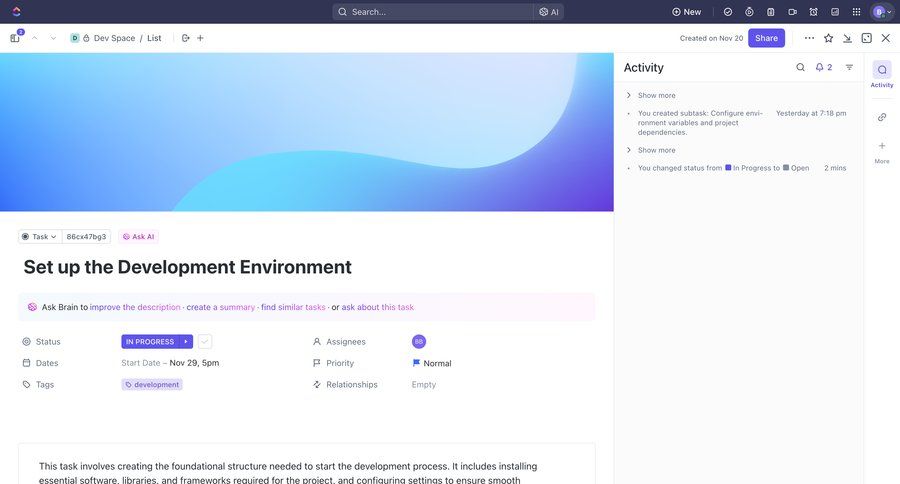Open the assignee avatar
This screenshot has height=484, width=900.
[x=419, y=342]
